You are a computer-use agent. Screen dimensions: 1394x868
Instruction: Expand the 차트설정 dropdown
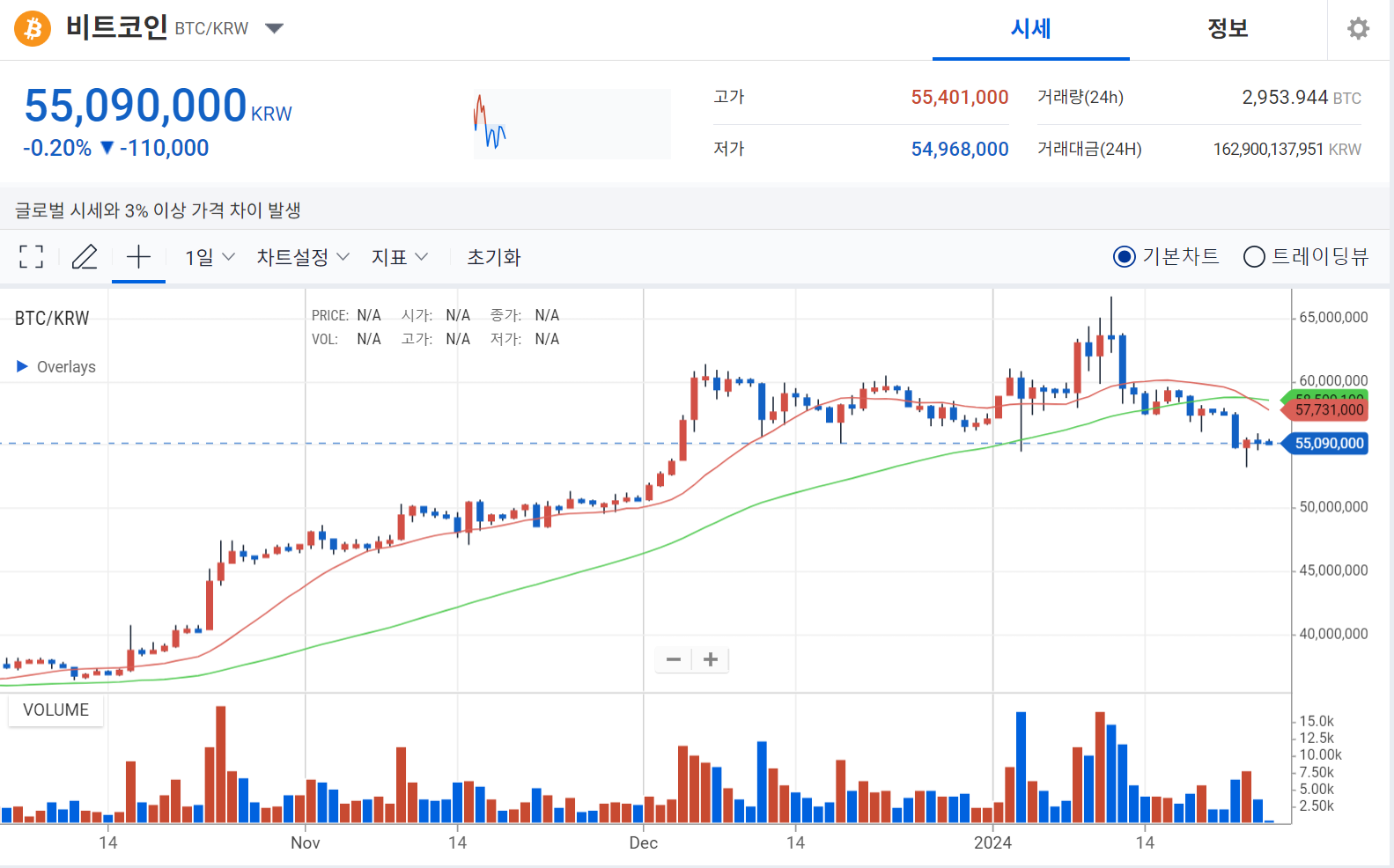coord(303,257)
